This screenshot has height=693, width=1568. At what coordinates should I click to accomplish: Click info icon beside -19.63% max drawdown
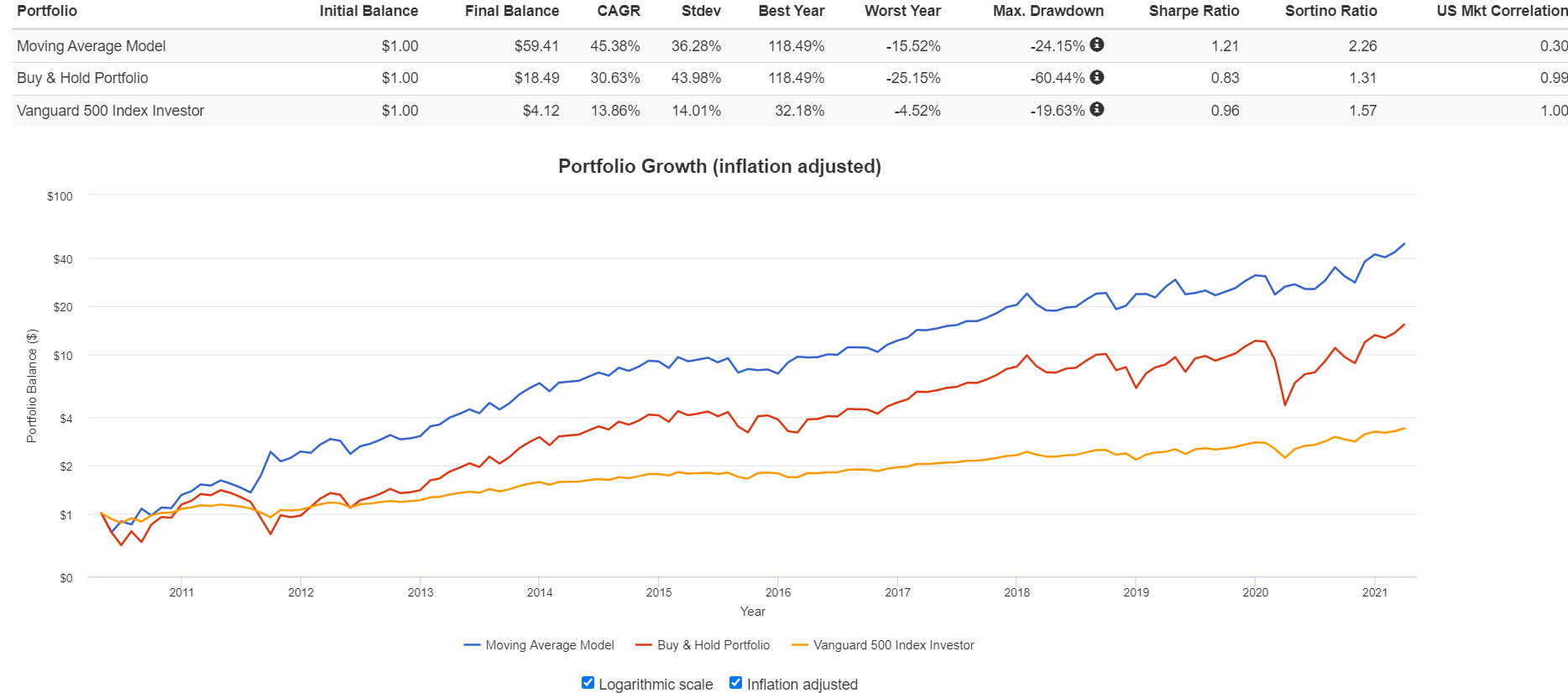pos(1097,109)
